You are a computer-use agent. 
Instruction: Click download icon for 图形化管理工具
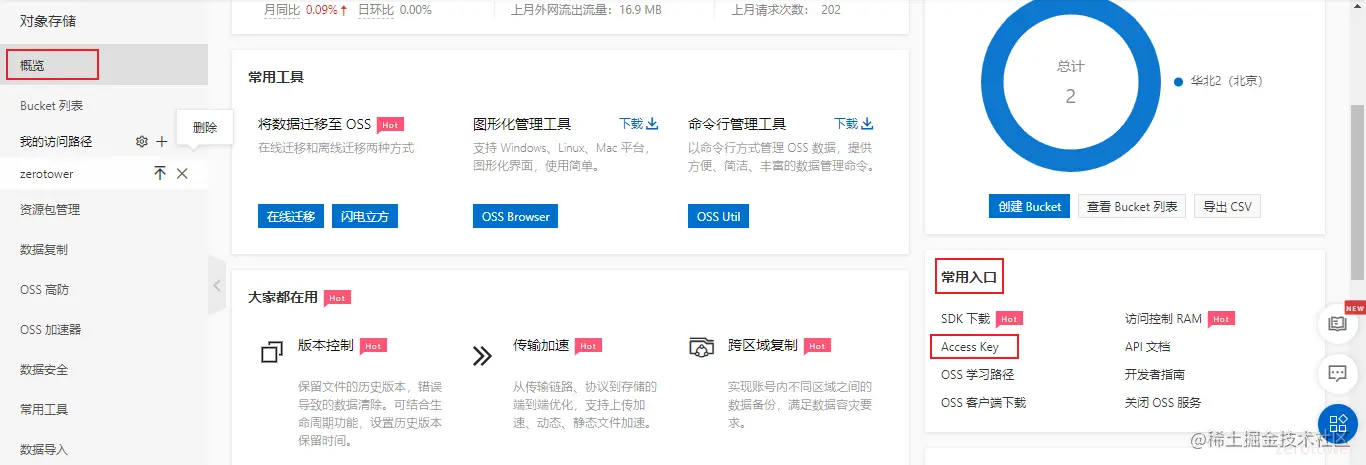pyautogui.click(x=653, y=124)
